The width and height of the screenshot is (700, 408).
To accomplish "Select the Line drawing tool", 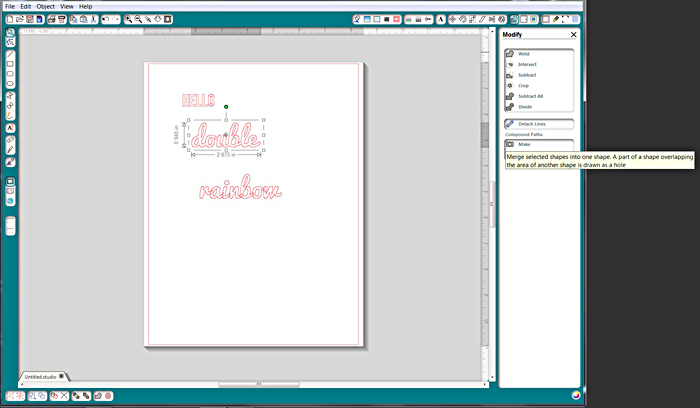I will pos(10,54).
